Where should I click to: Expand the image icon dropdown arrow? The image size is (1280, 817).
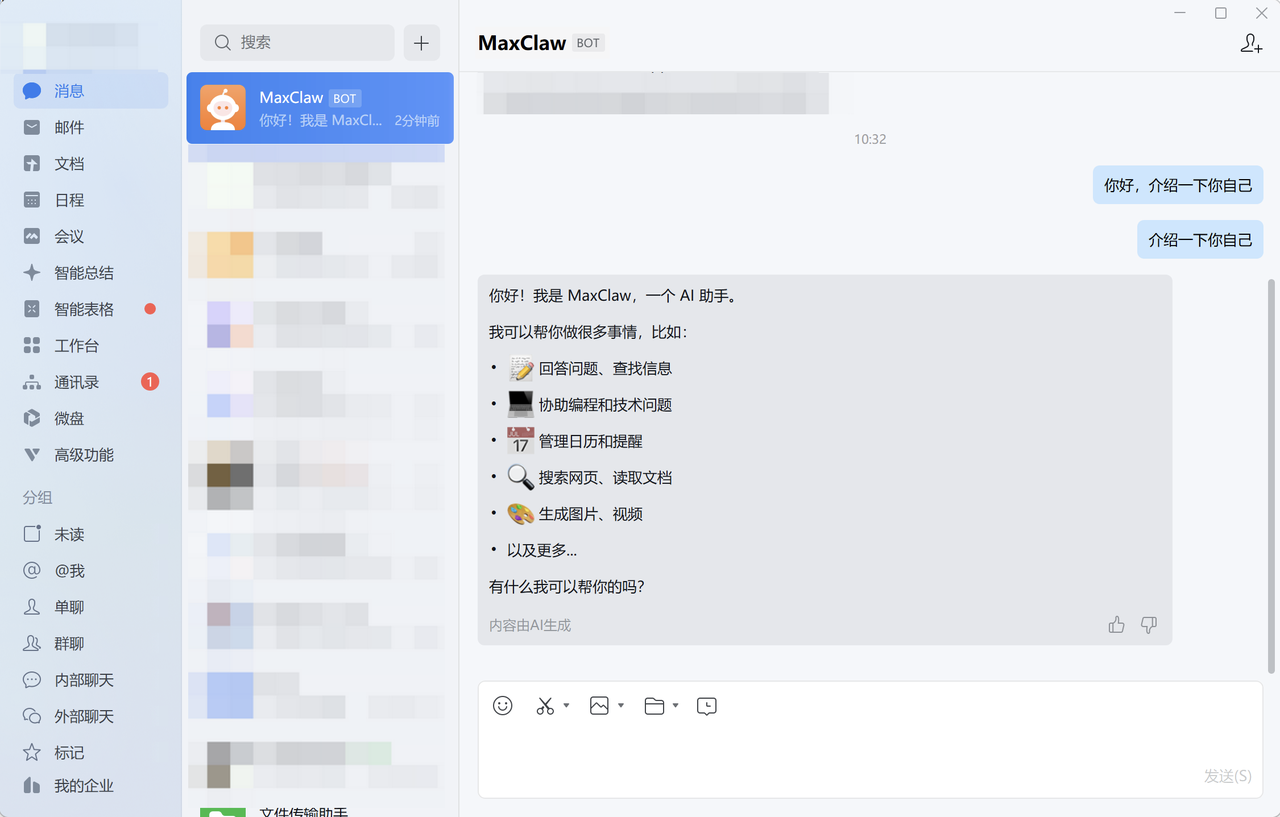pos(621,706)
